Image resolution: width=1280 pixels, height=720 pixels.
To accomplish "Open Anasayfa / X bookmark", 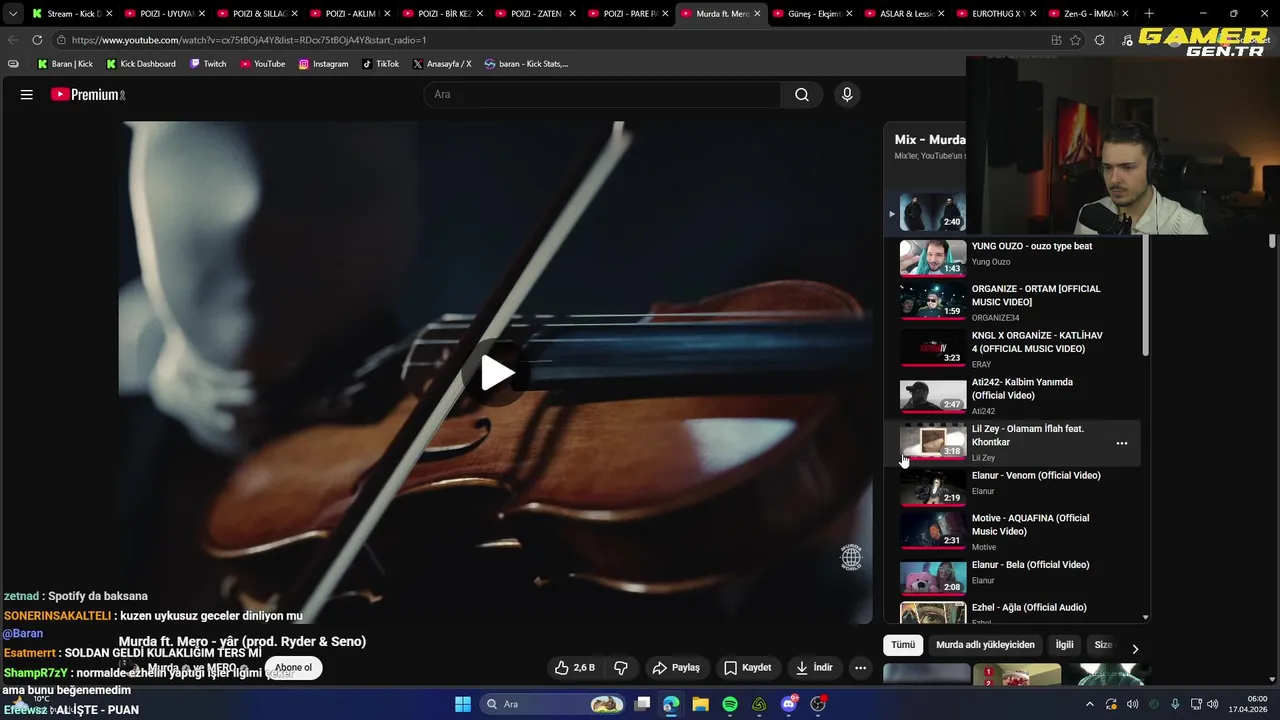I will click(441, 64).
